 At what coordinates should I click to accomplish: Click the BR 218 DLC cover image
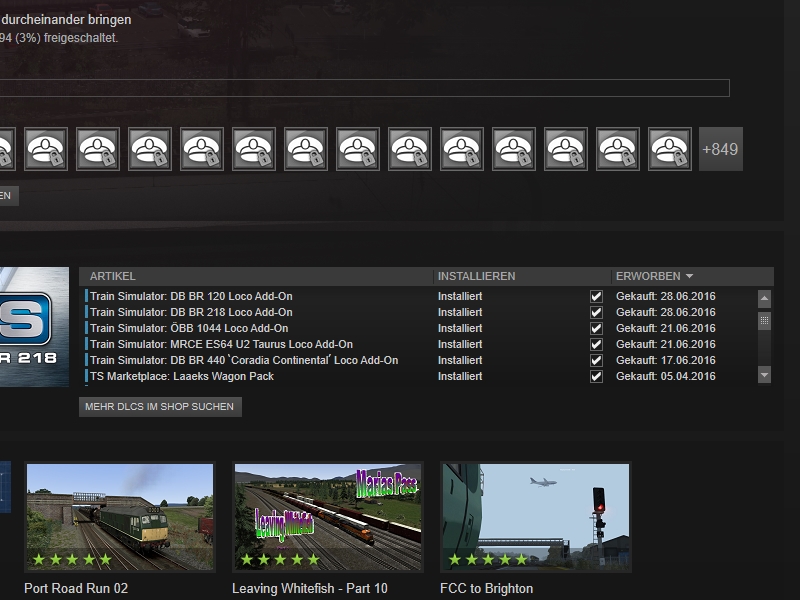(34, 325)
